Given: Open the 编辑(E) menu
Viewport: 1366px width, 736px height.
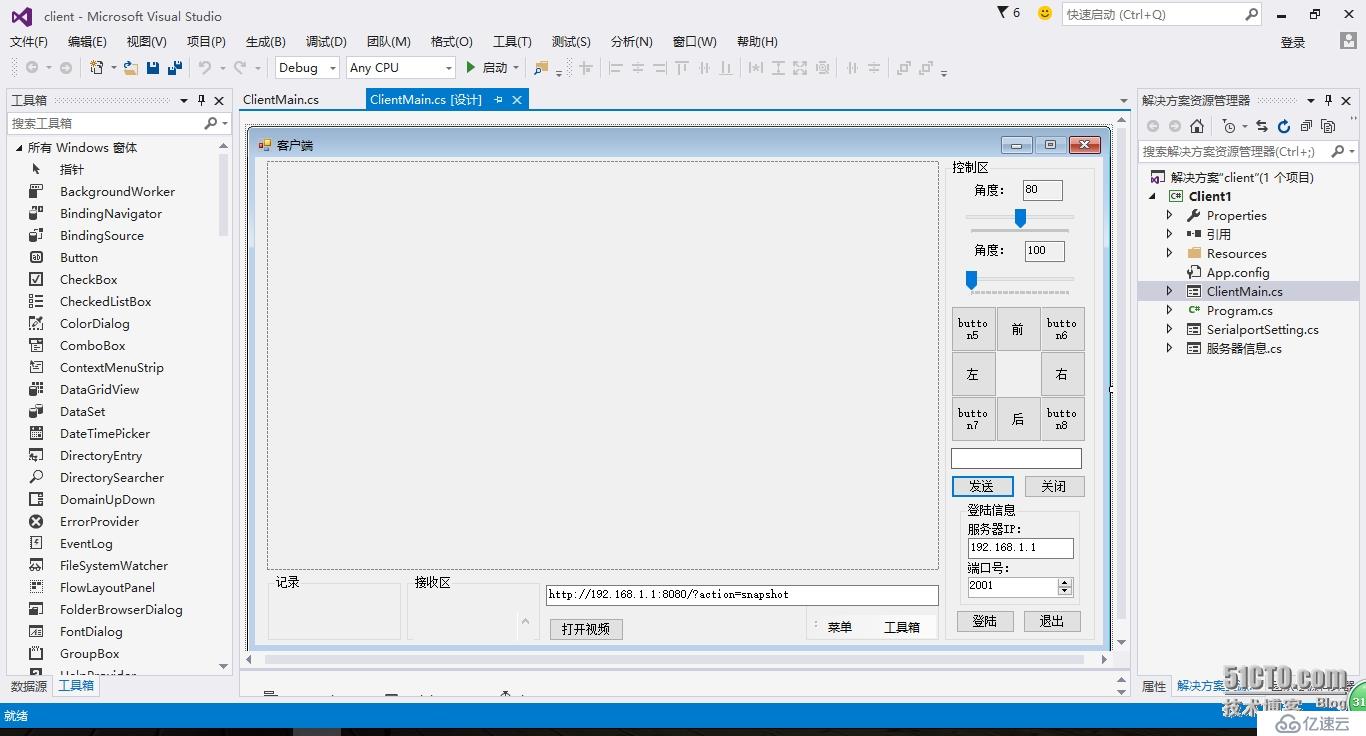Looking at the screenshot, I should tap(87, 41).
